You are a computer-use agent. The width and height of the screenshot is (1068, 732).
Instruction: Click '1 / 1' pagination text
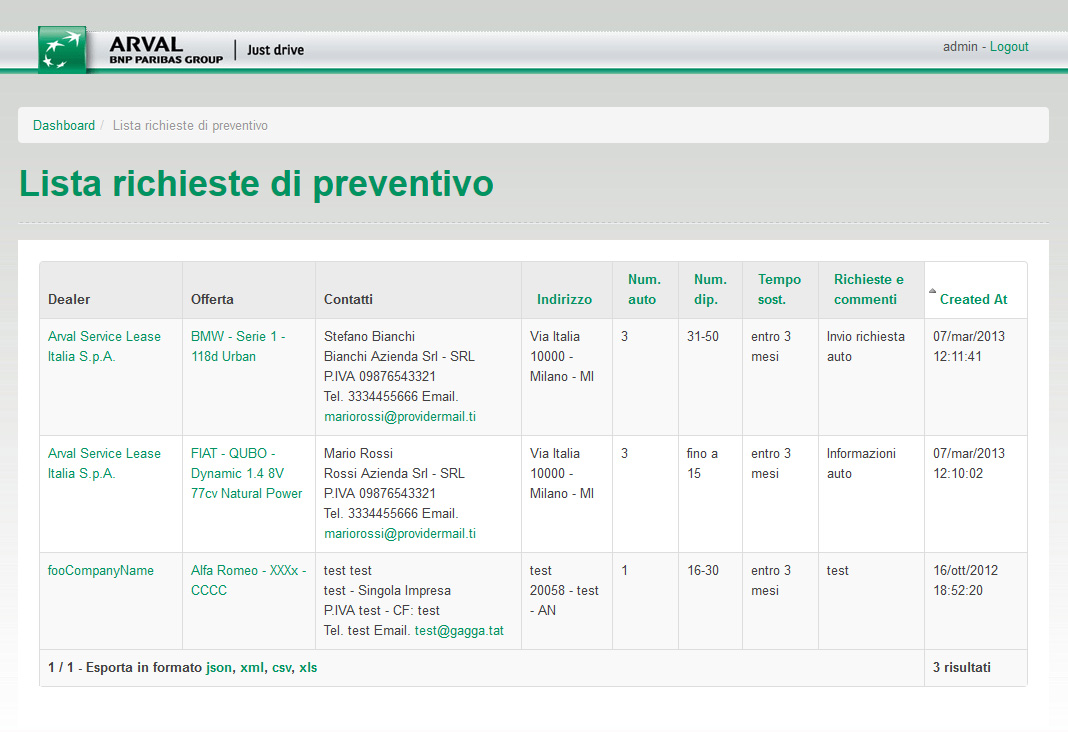coord(61,667)
